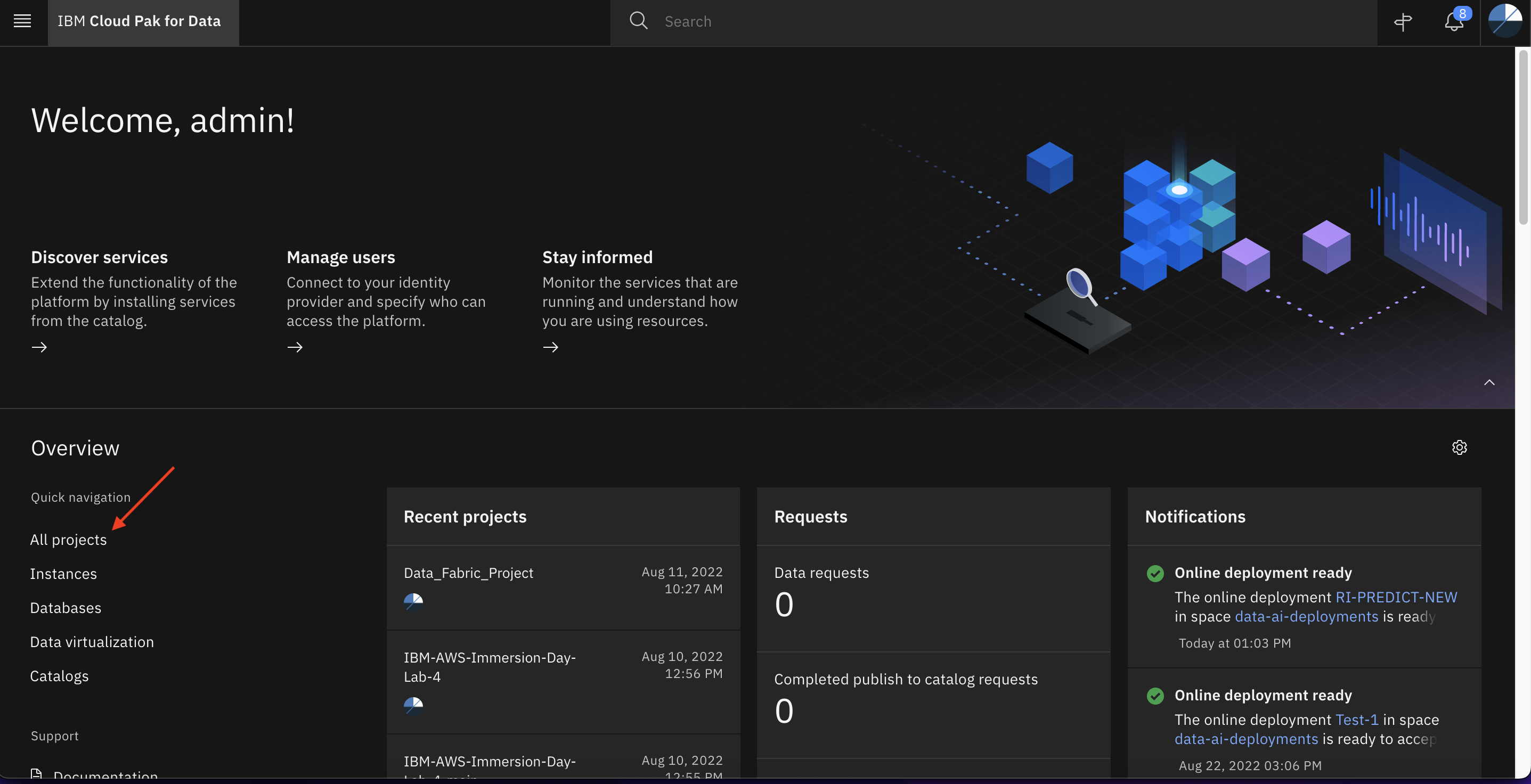Click the IBM-AWS-Immersion-Day-Lab-4 owner avatar
Viewport: 1531px width, 784px height.
point(413,706)
